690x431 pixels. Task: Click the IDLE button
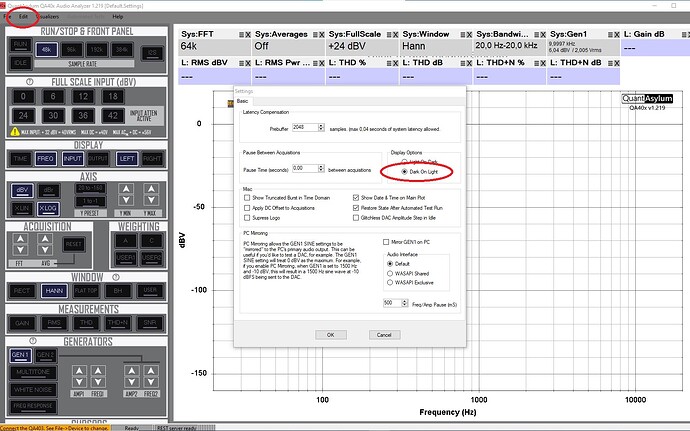pyautogui.click(x=20, y=63)
